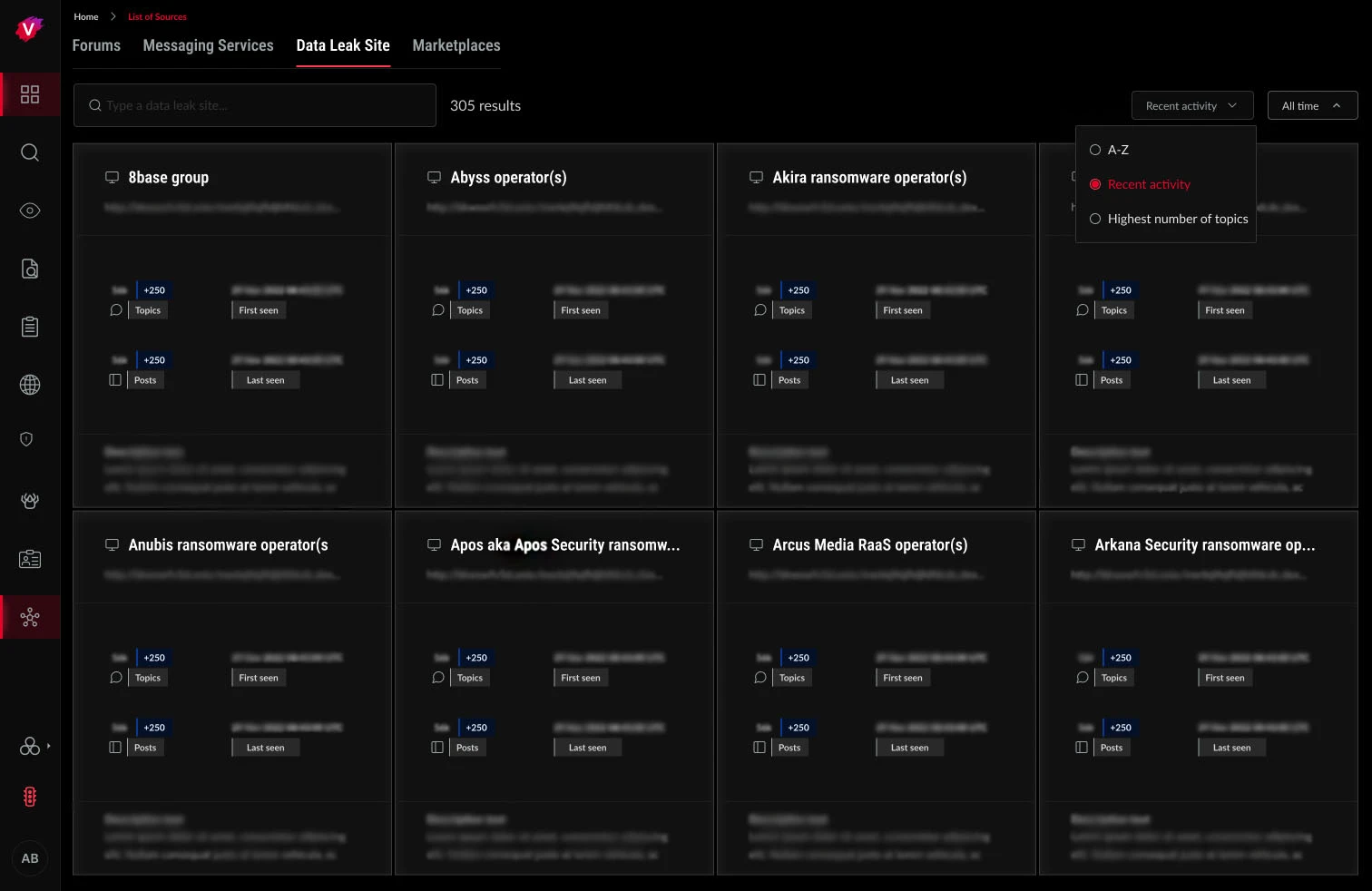Open the Arkana Security ransomware card title
1372x891 pixels.
[x=1204, y=545]
